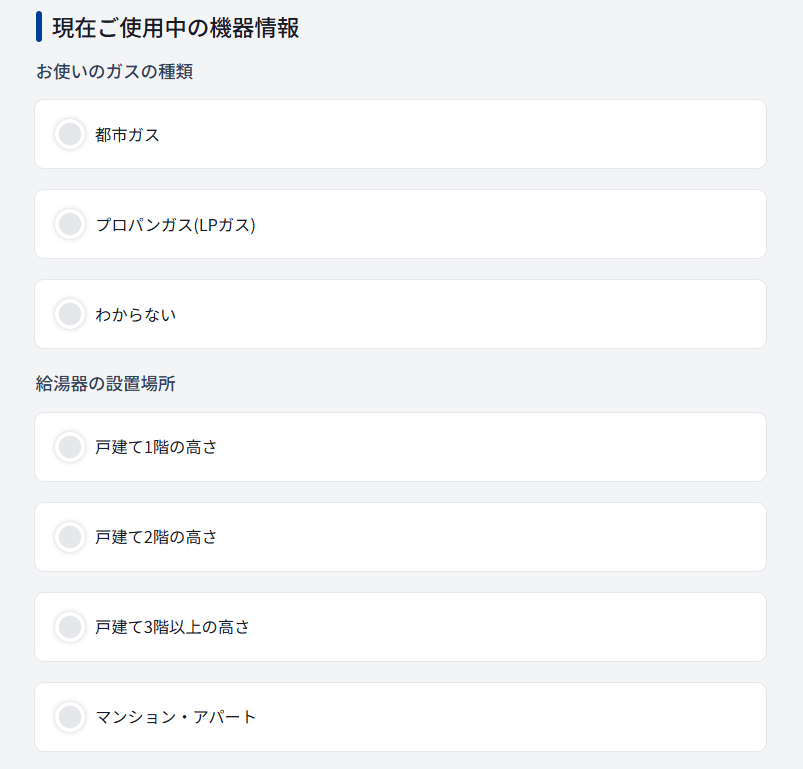Select 戸建て3階以上の高さ radio button
Screen dimensions: 803x769
(x=70, y=627)
